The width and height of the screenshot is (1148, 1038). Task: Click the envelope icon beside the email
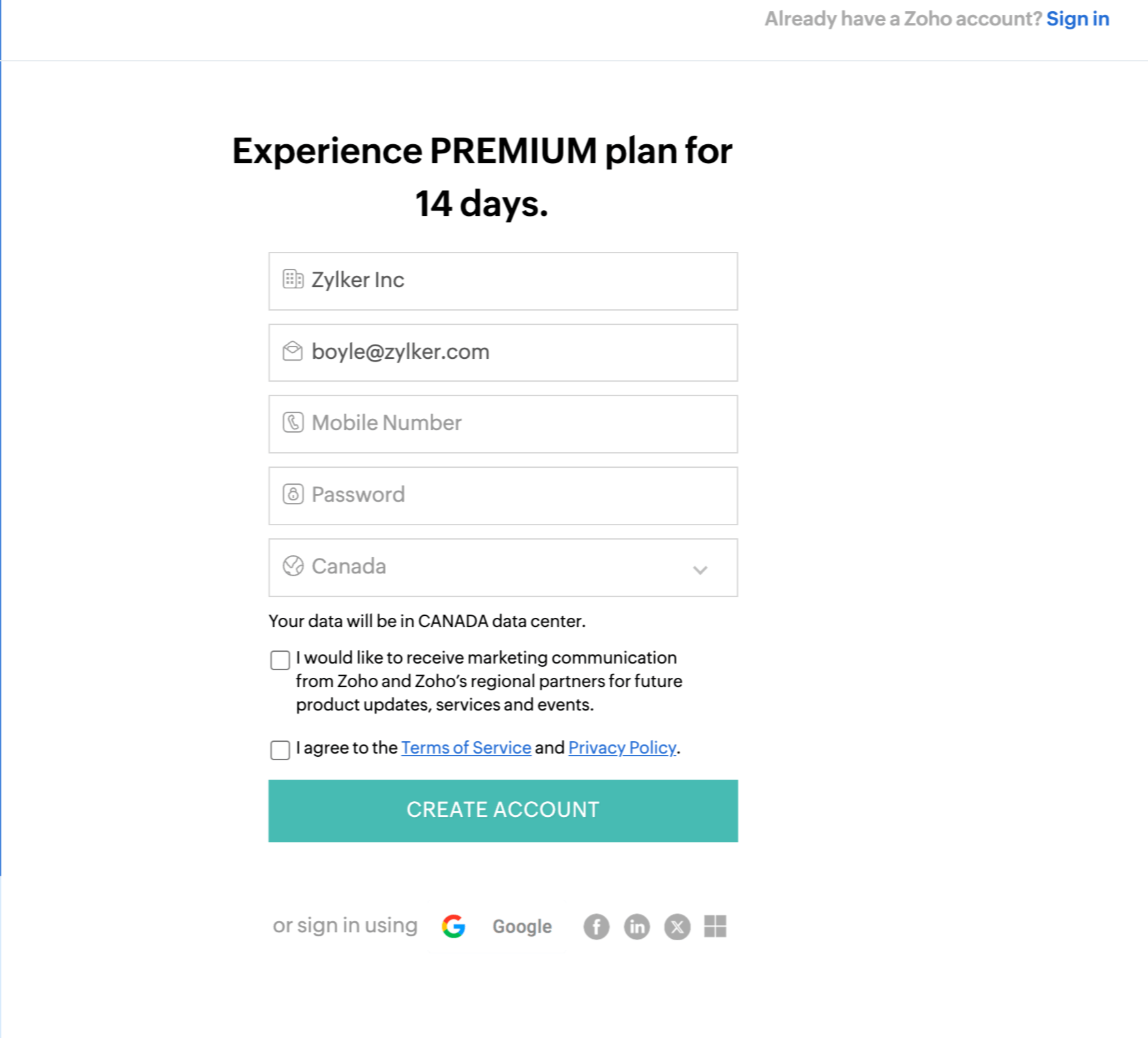293,351
